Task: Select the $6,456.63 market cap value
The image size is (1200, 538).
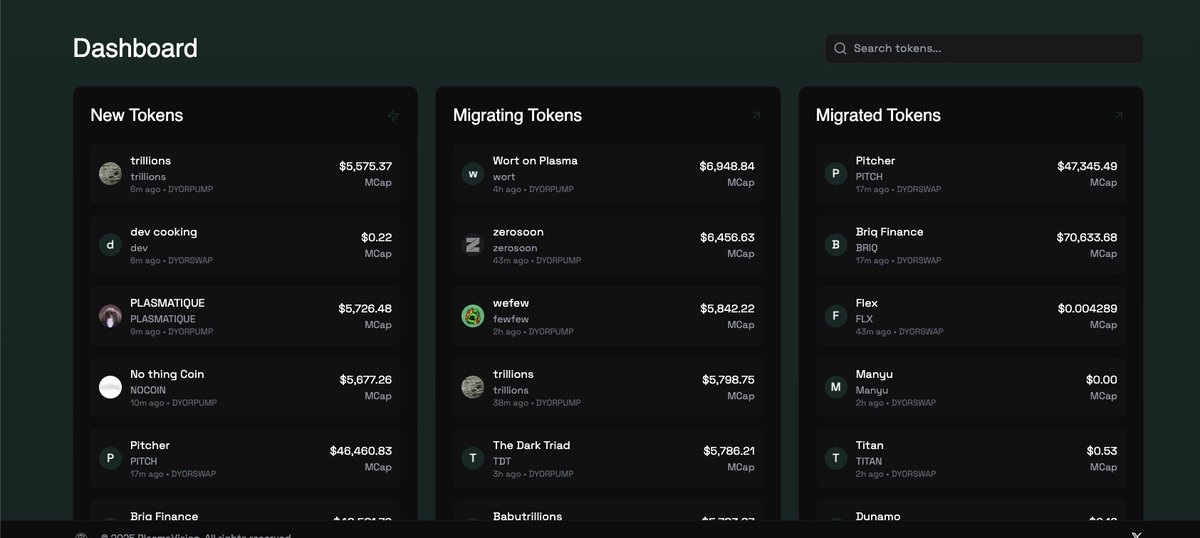Action: (727, 237)
